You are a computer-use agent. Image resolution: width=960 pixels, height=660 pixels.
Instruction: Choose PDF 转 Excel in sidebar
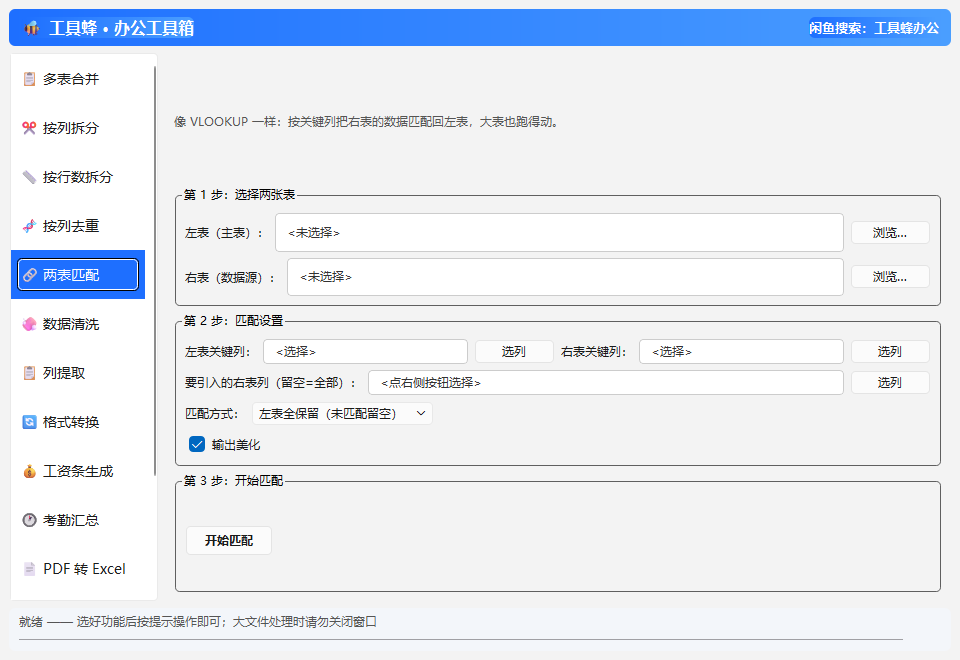coord(78,569)
